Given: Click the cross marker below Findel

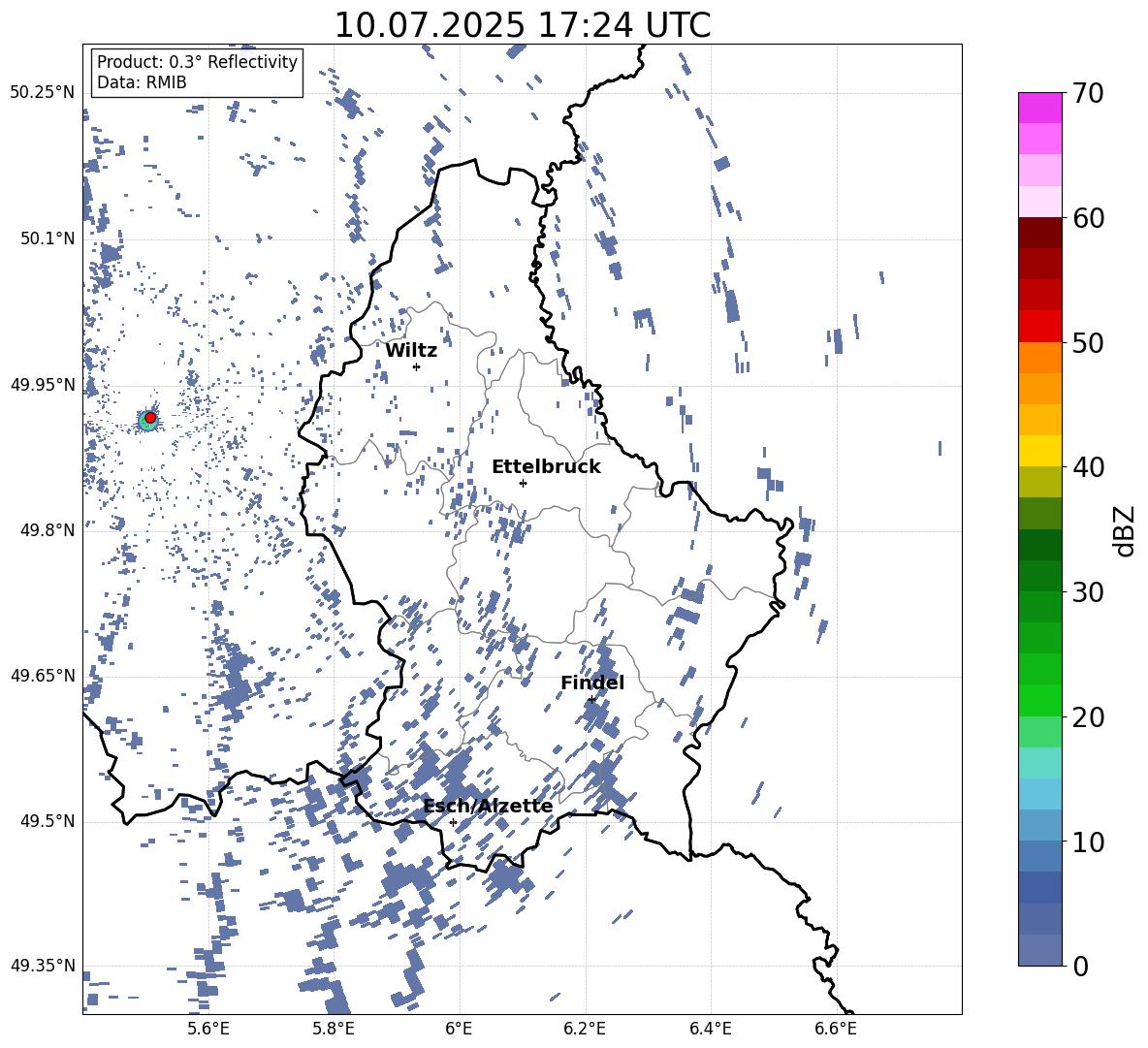Looking at the screenshot, I should click(591, 700).
